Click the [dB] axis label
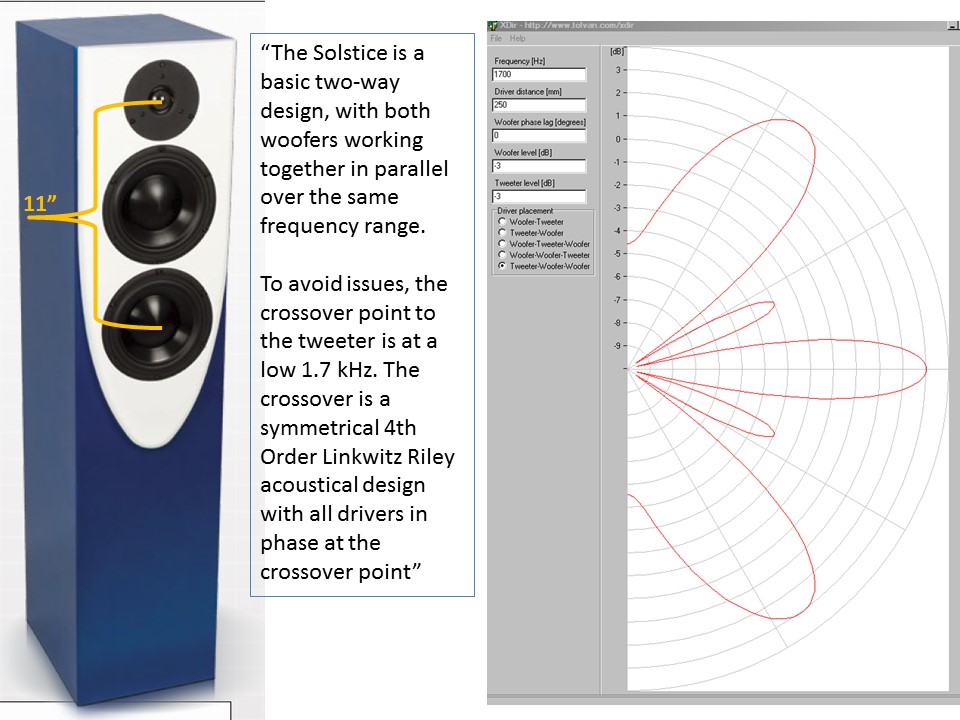The image size is (960, 720). [616, 52]
